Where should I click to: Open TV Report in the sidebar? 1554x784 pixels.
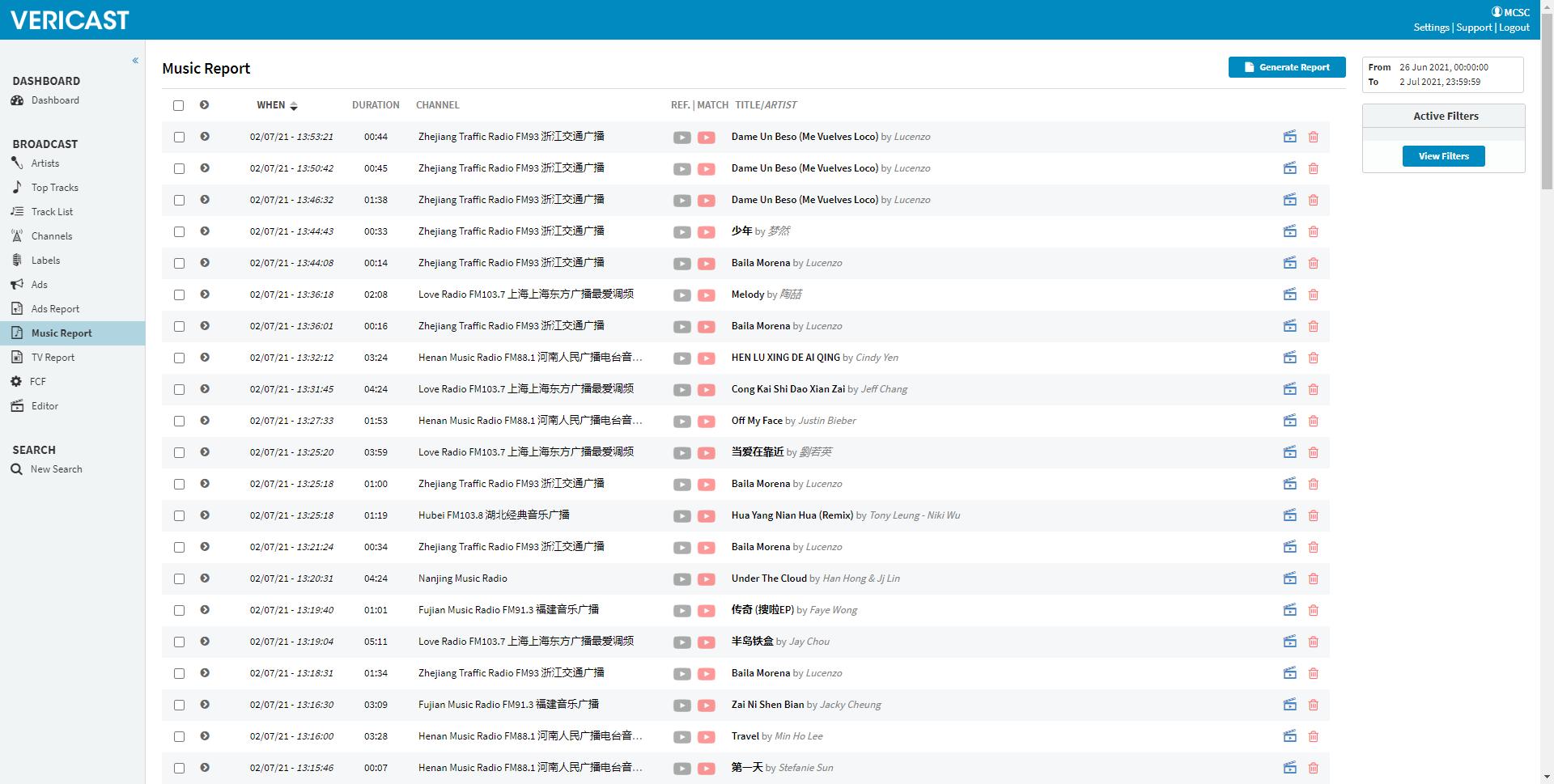(x=53, y=358)
